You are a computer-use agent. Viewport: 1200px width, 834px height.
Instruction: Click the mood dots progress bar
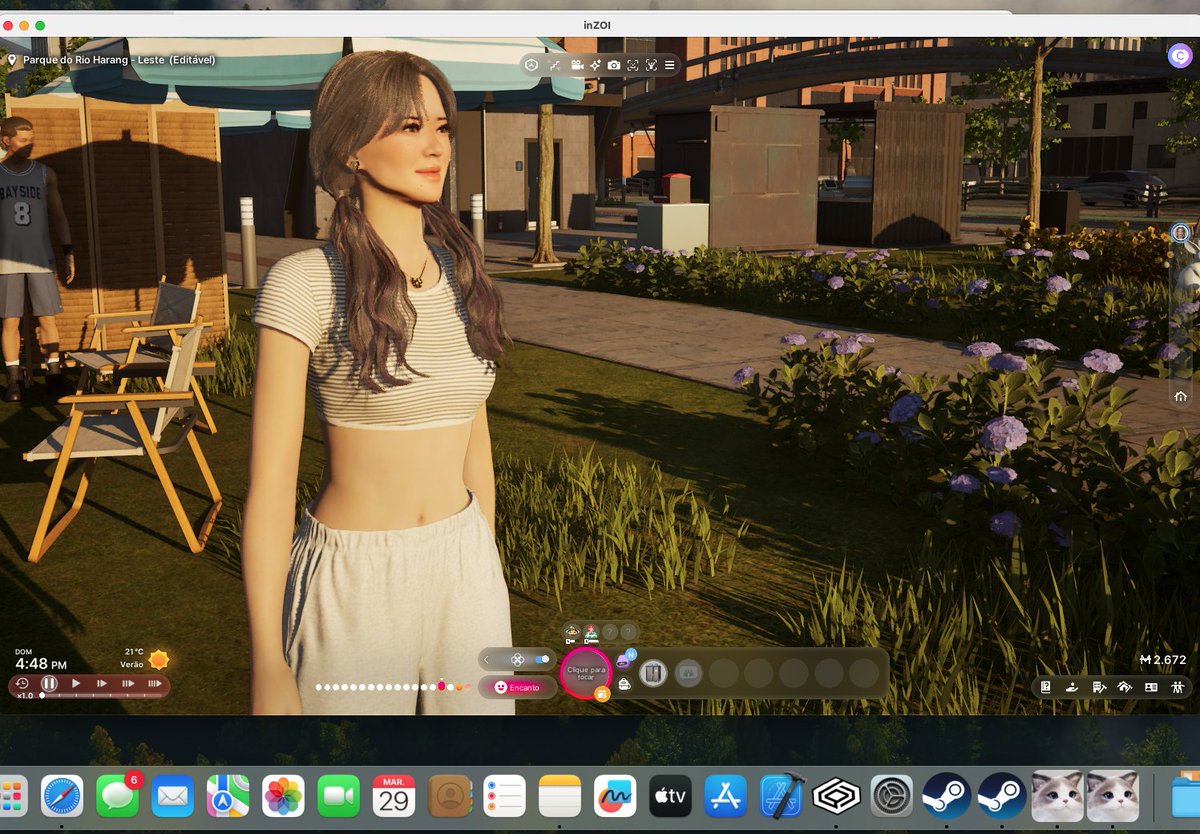(393, 687)
